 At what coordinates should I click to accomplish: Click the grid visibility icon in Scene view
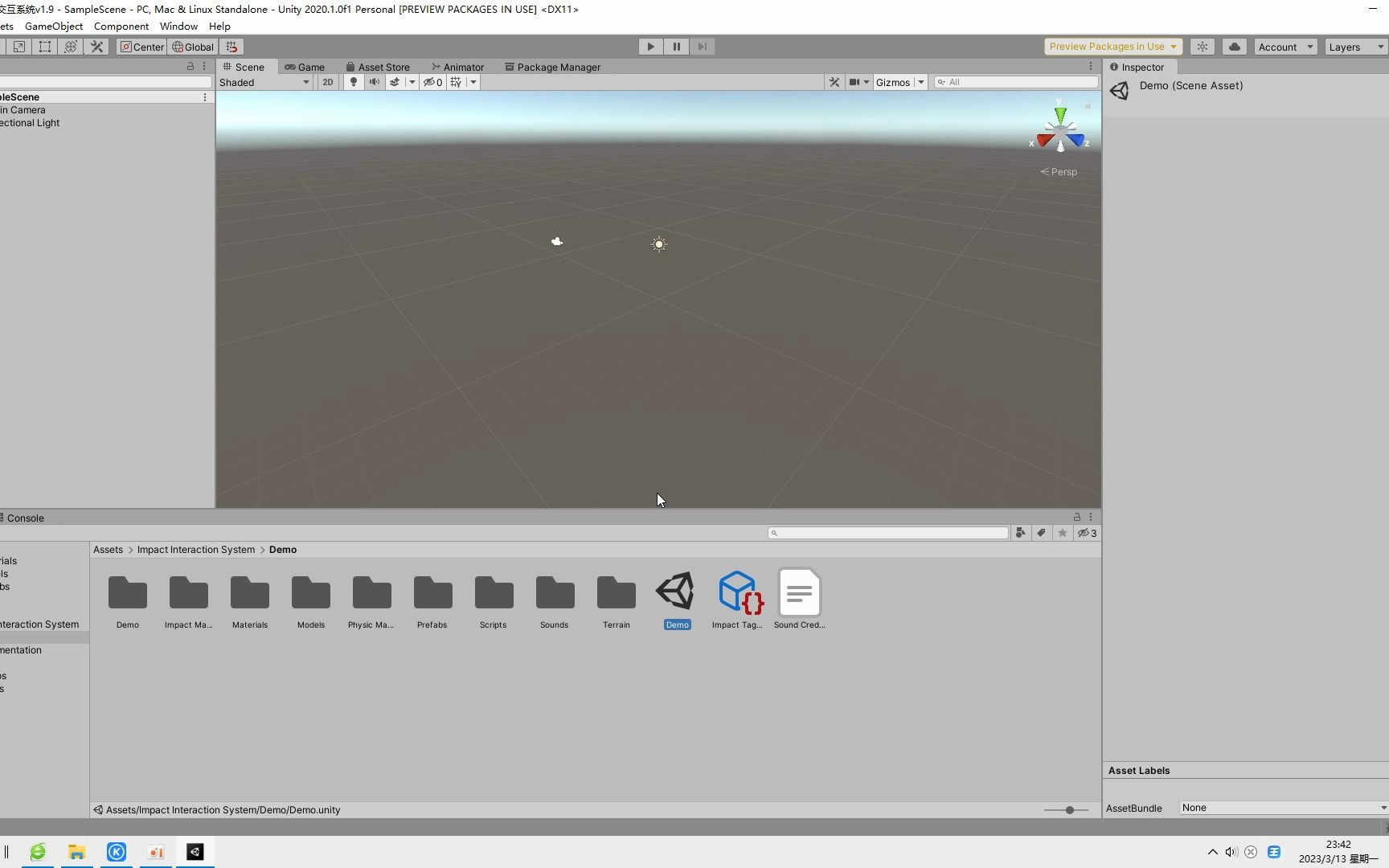coord(456,81)
